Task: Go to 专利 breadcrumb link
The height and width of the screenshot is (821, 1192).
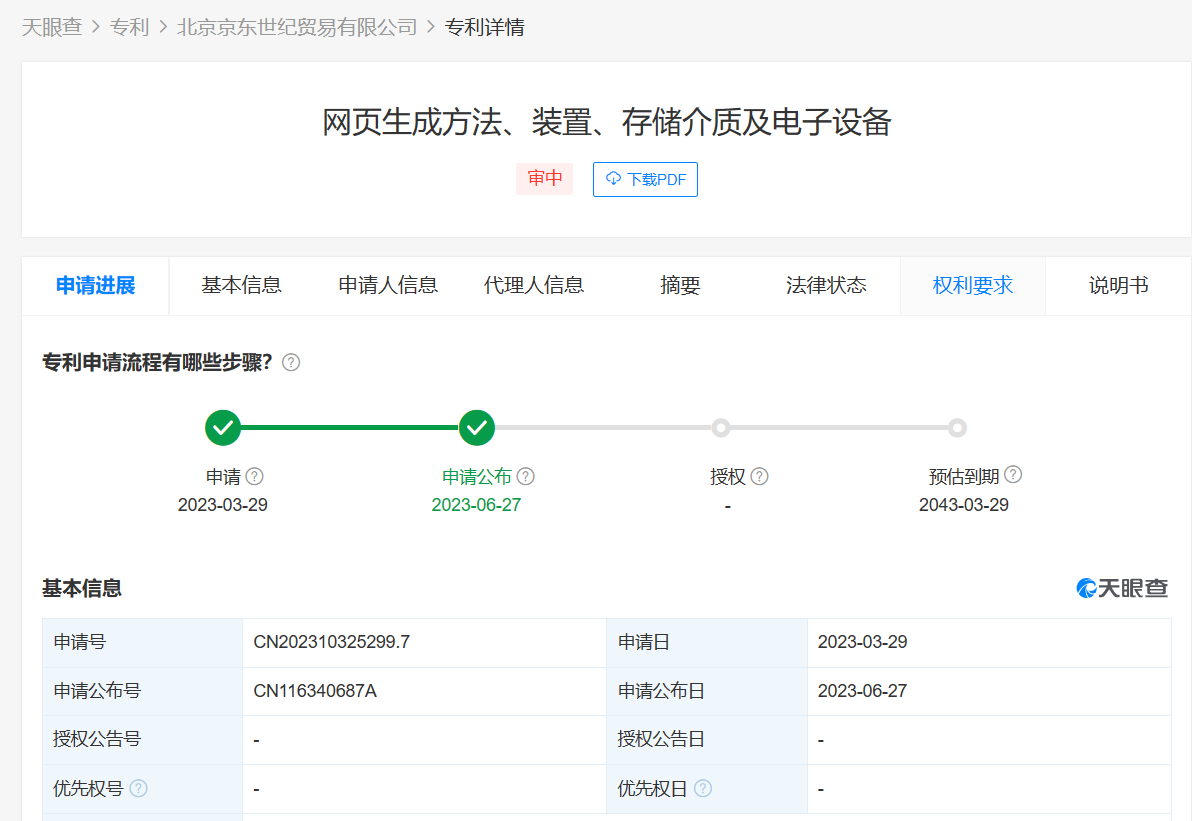Action: pos(129,27)
